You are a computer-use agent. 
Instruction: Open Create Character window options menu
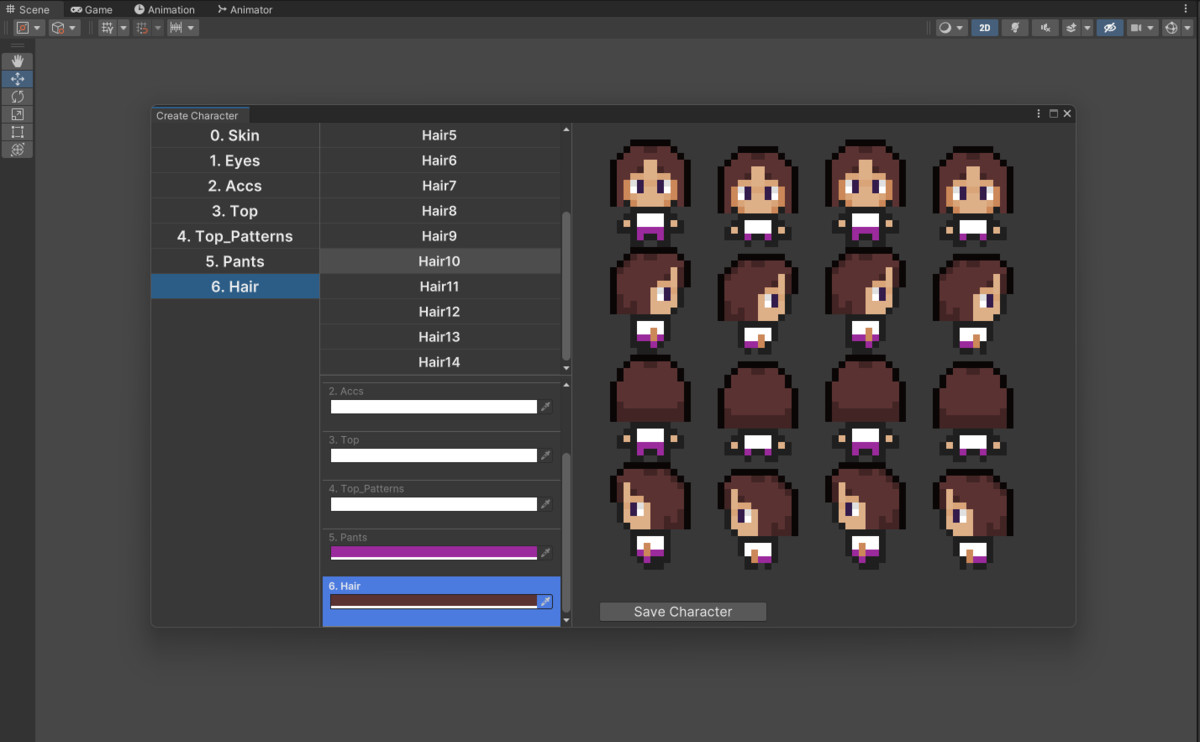click(1038, 114)
